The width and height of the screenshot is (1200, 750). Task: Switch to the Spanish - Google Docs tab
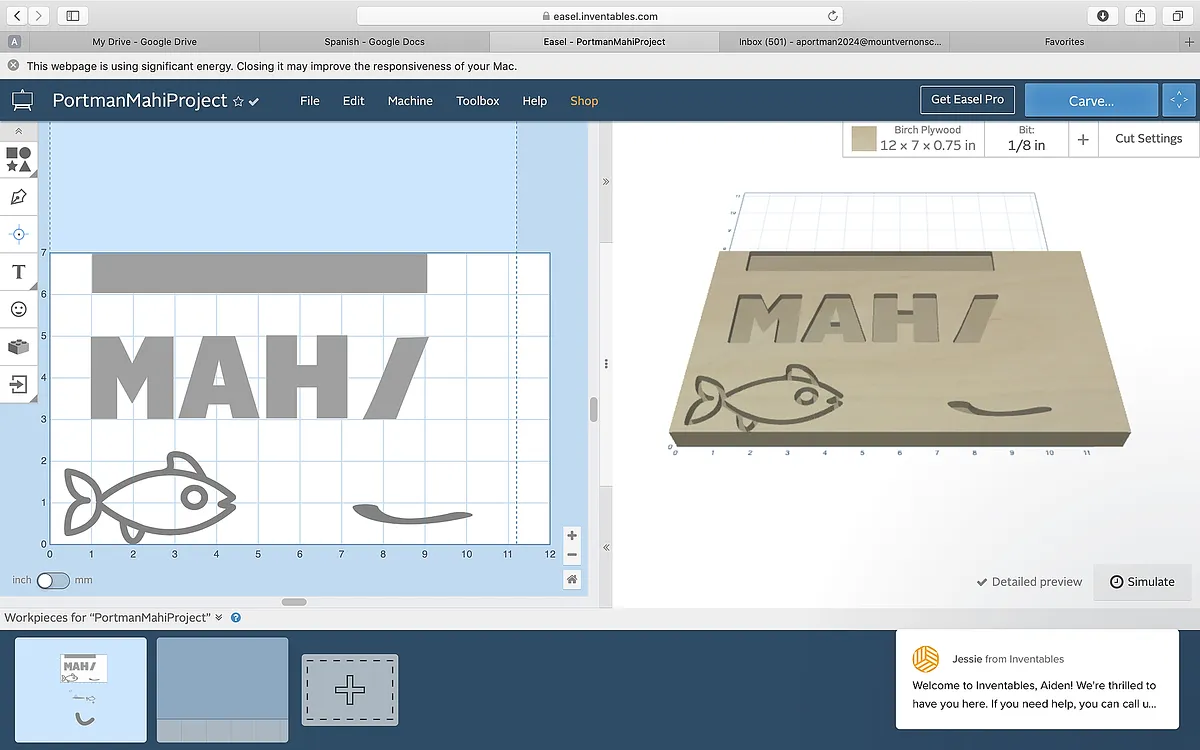click(374, 42)
